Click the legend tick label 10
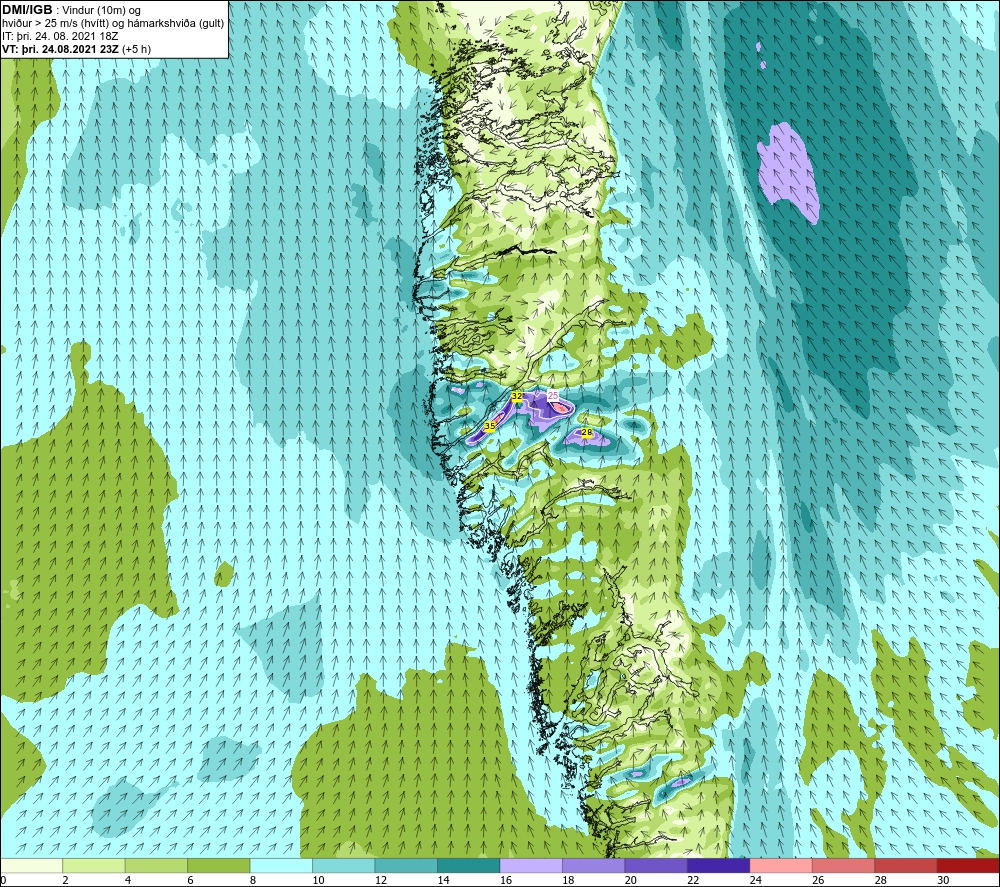The width and height of the screenshot is (1000, 887). pyautogui.click(x=318, y=880)
